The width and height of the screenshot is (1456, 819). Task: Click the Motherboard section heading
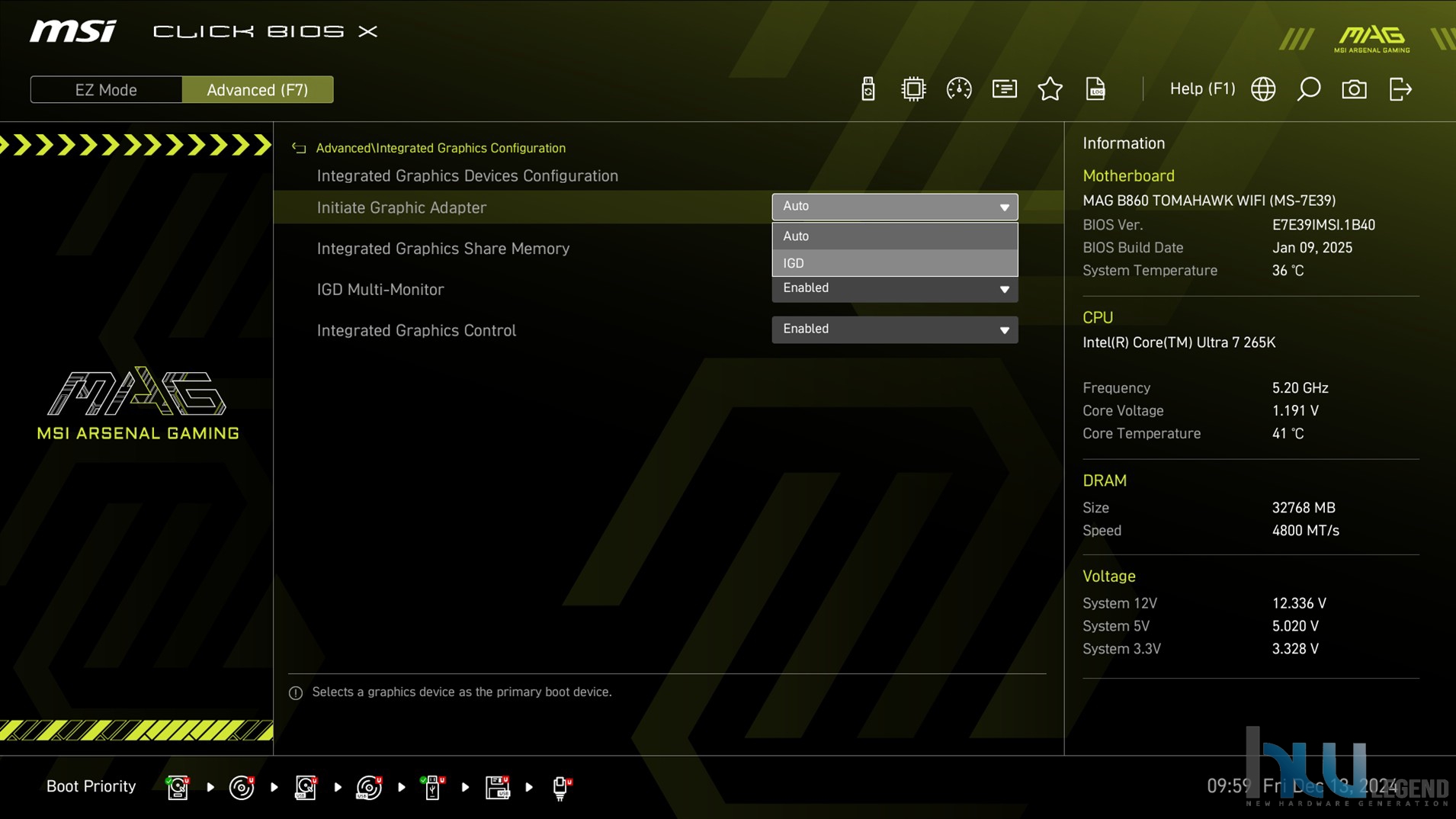[x=1128, y=176]
